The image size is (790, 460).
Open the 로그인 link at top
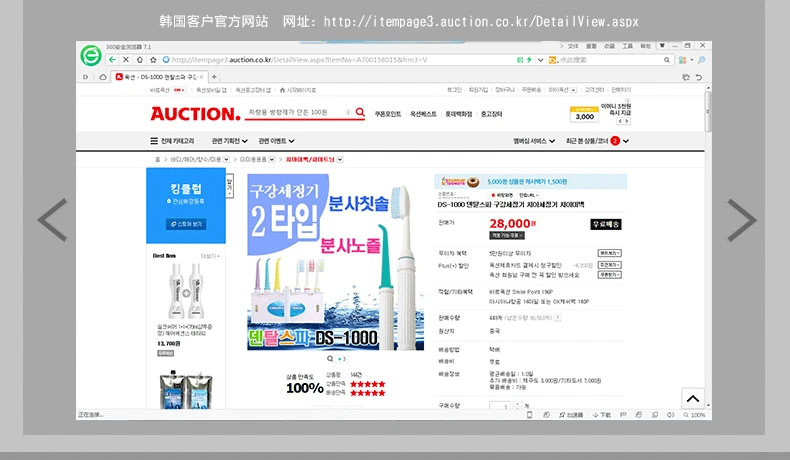tap(454, 90)
